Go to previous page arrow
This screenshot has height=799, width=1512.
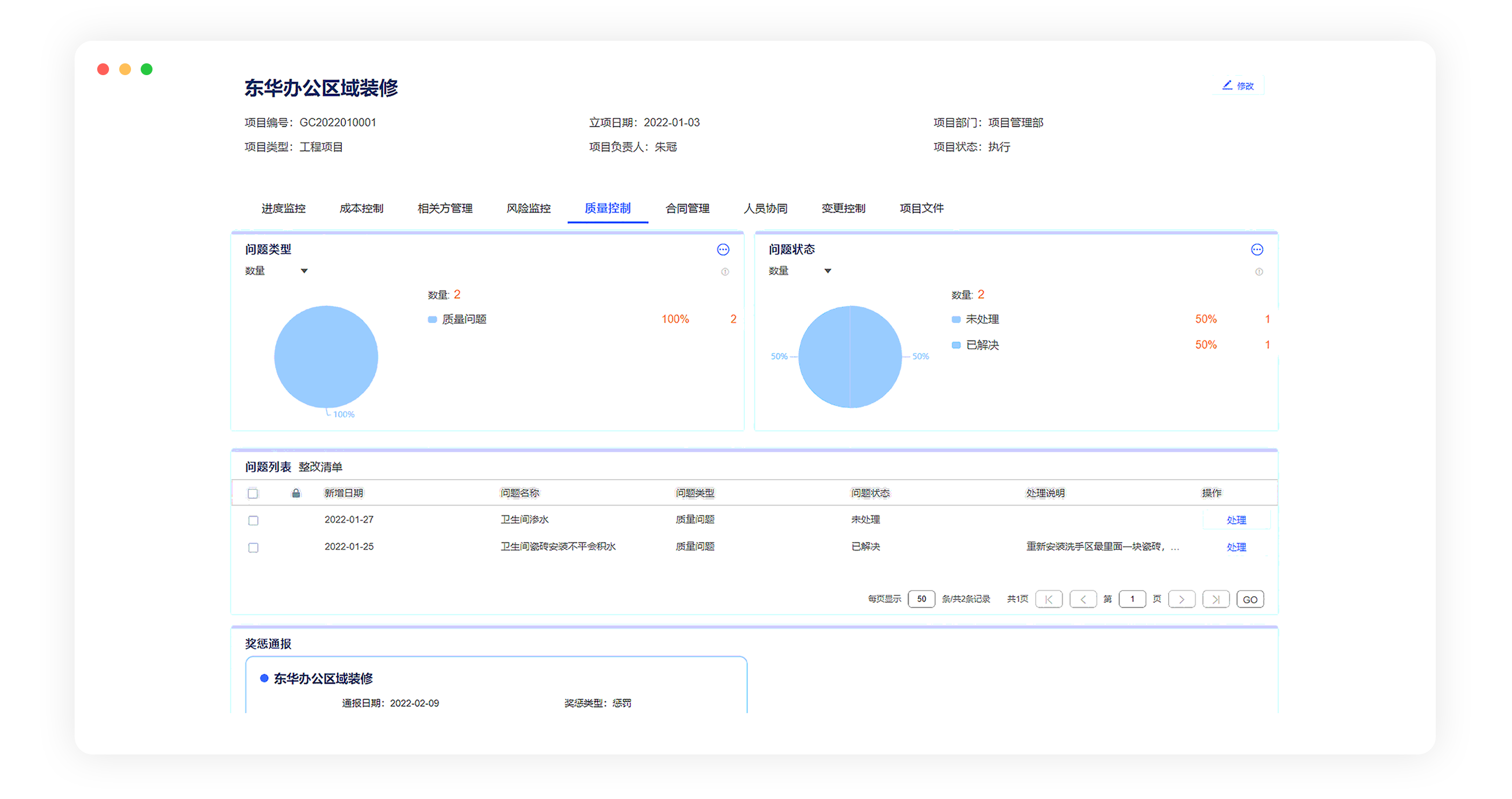tap(1082, 599)
